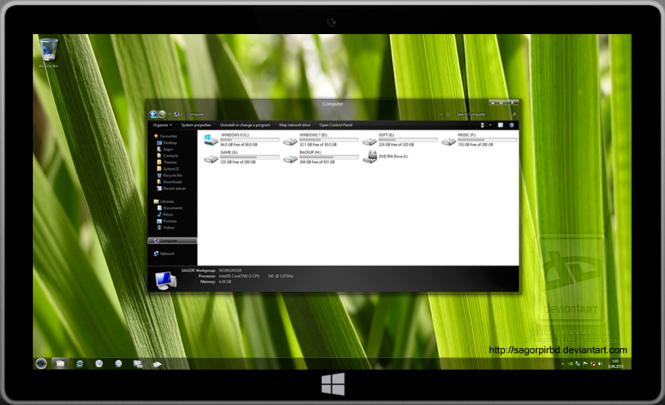Viewport: 665px width, 405px height.
Task: Click the 'Processor:' label in details pane
Action: [207, 276]
